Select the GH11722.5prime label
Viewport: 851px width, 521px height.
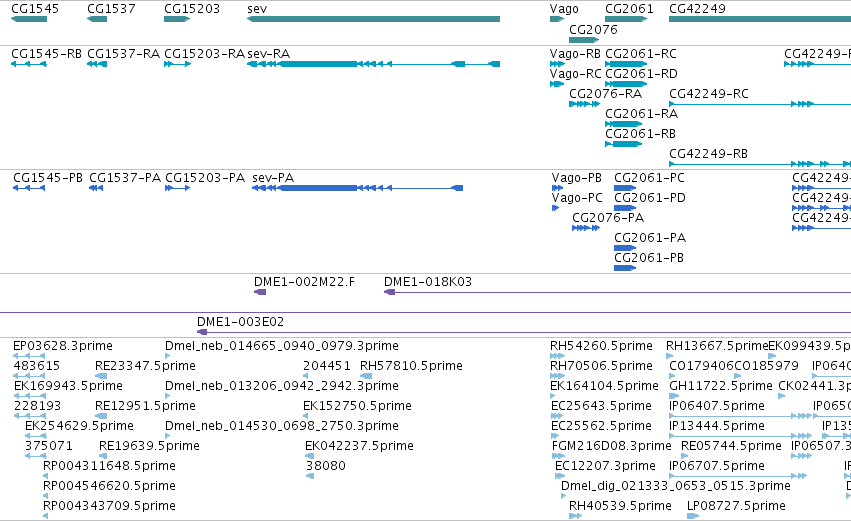[721, 386]
